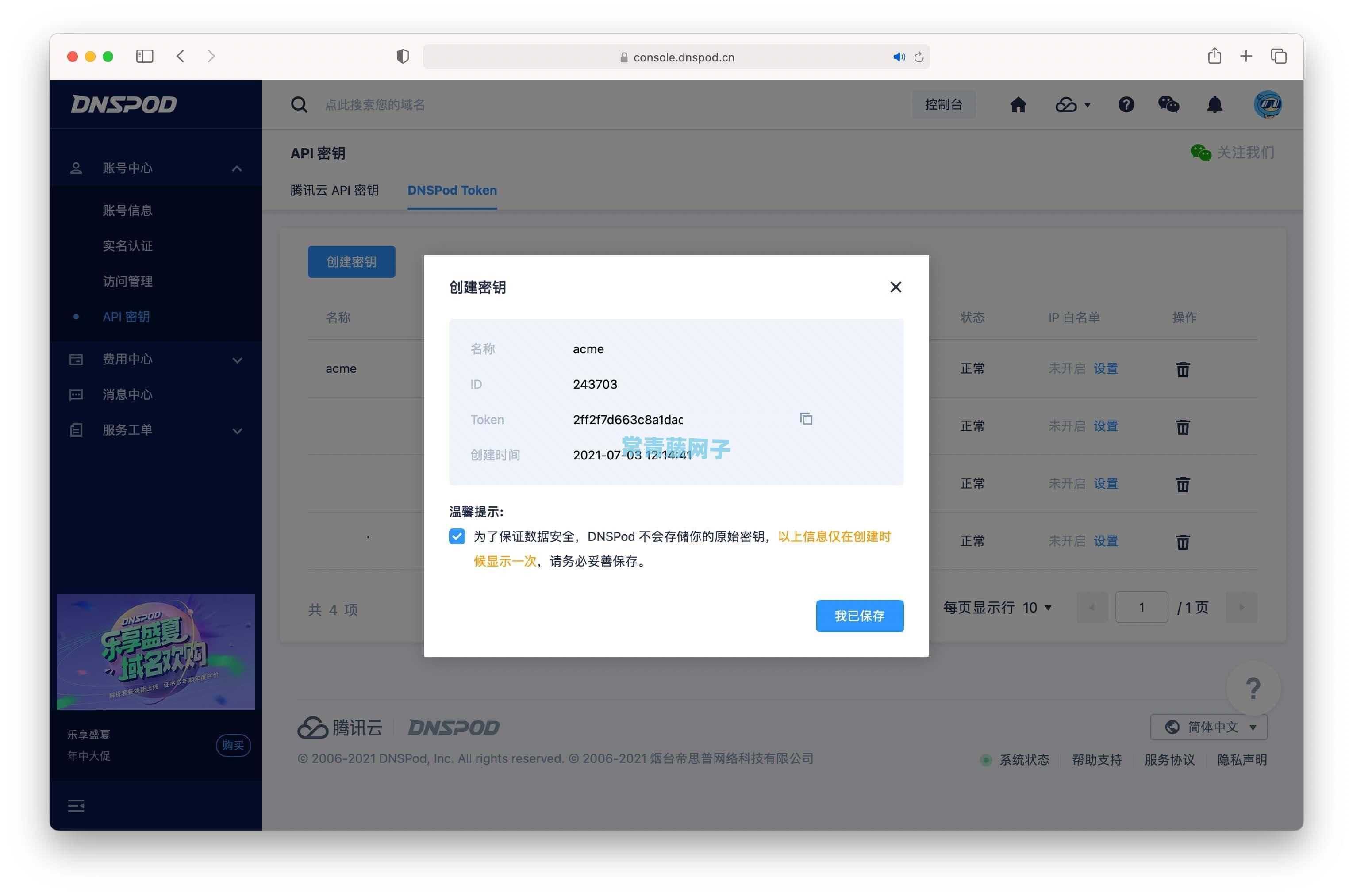The width and height of the screenshot is (1353, 896).
Task: Click the search magnifier icon
Action: click(299, 104)
